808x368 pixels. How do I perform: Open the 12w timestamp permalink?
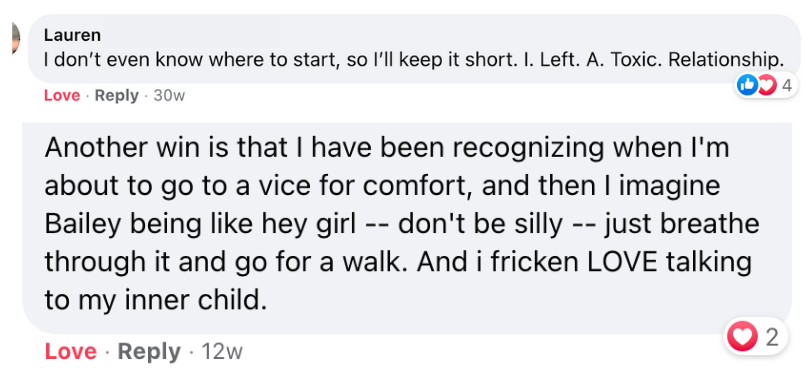point(222,352)
